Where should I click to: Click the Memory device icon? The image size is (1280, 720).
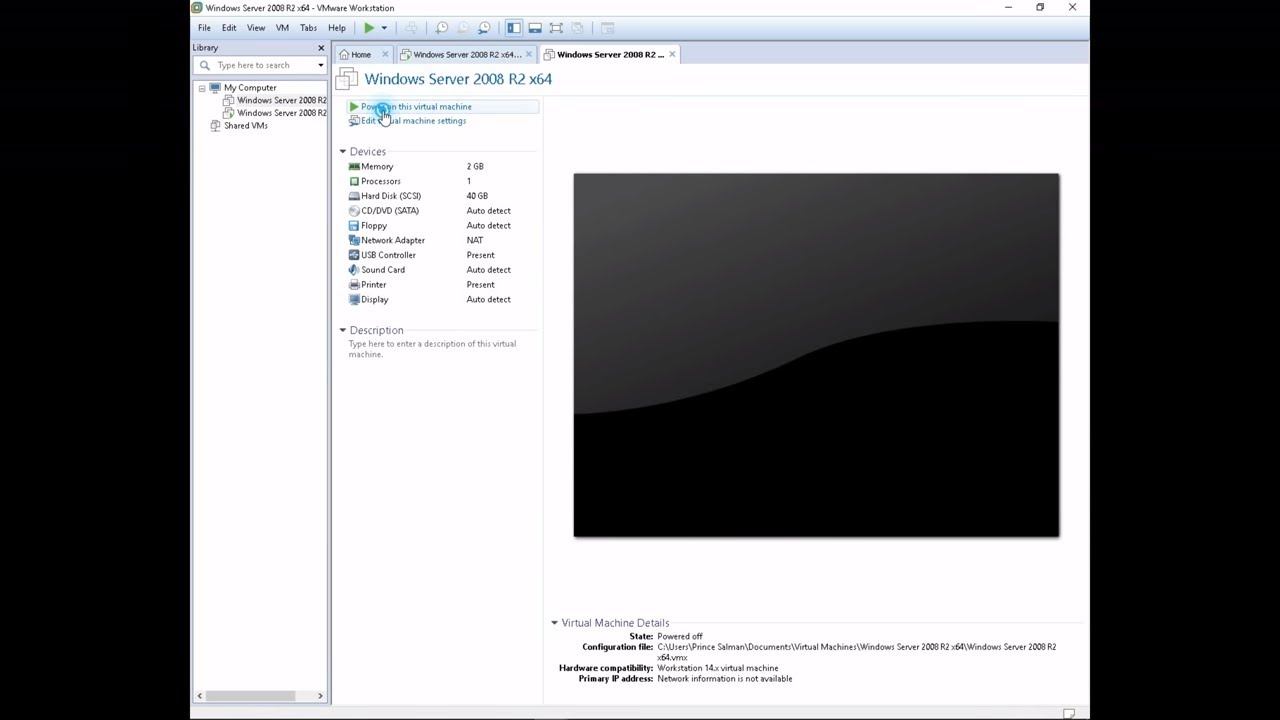point(354,166)
